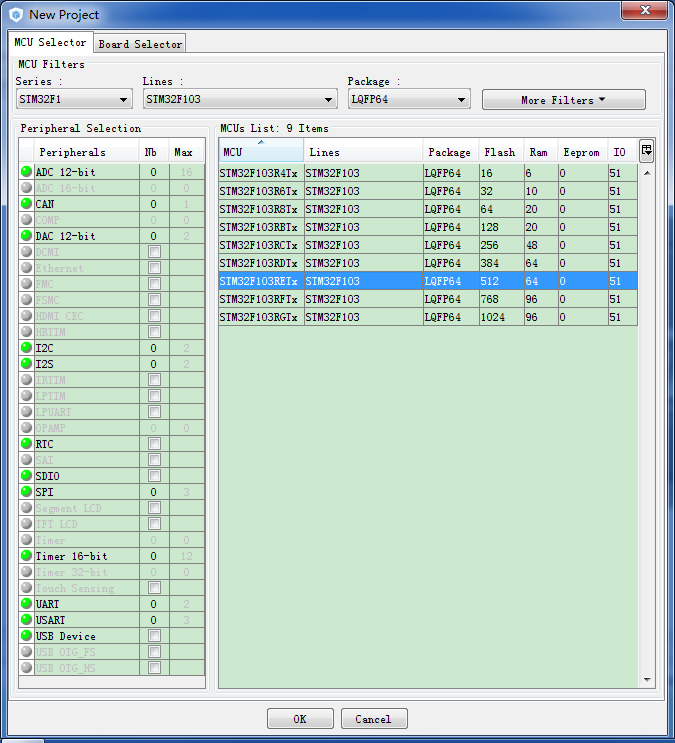Open the column chooser icon in MCUs list
The width and height of the screenshot is (675, 743).
coord(647,151)
